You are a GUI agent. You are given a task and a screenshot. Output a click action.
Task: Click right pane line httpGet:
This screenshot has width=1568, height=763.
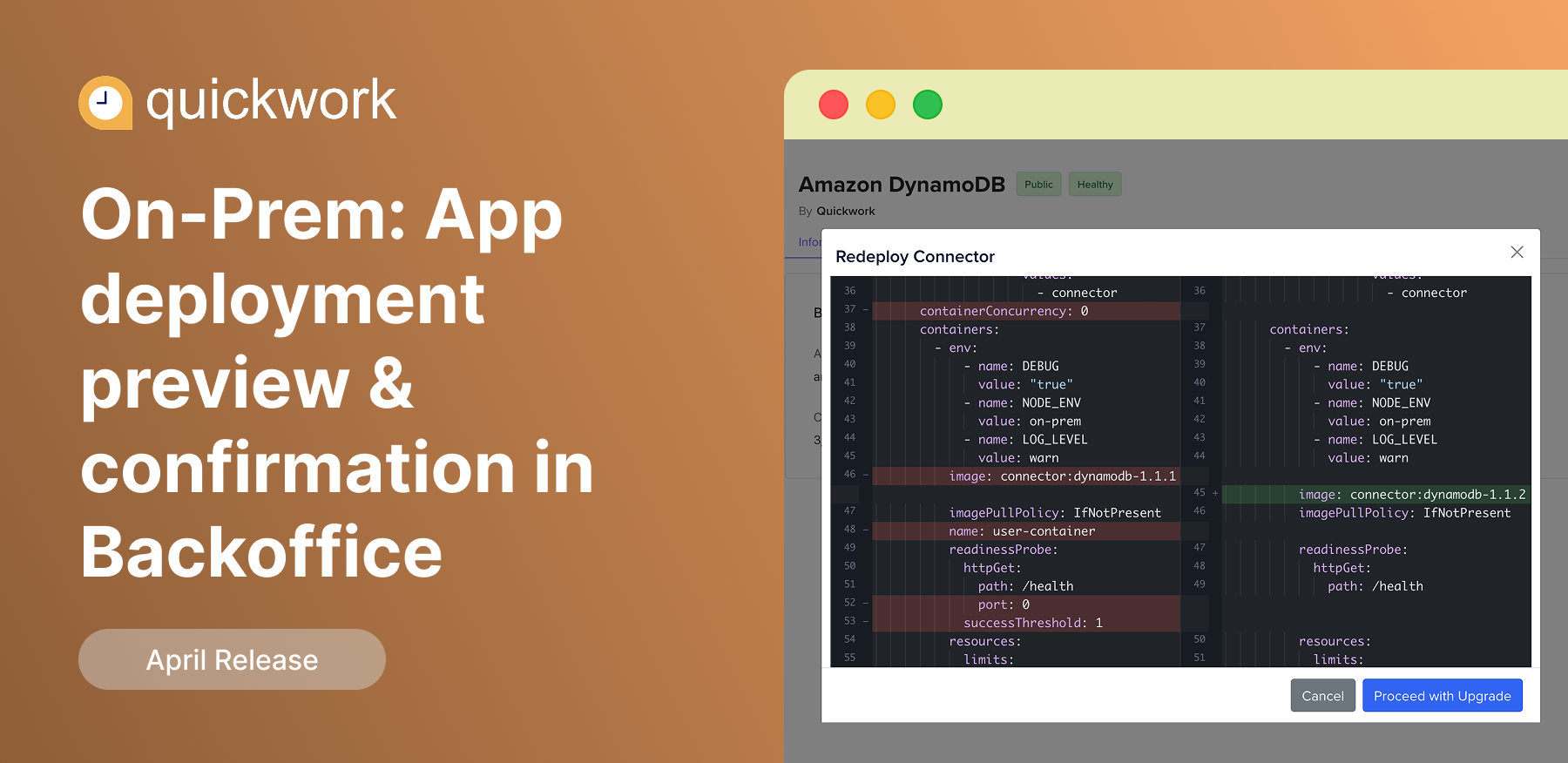point(1342,567)
